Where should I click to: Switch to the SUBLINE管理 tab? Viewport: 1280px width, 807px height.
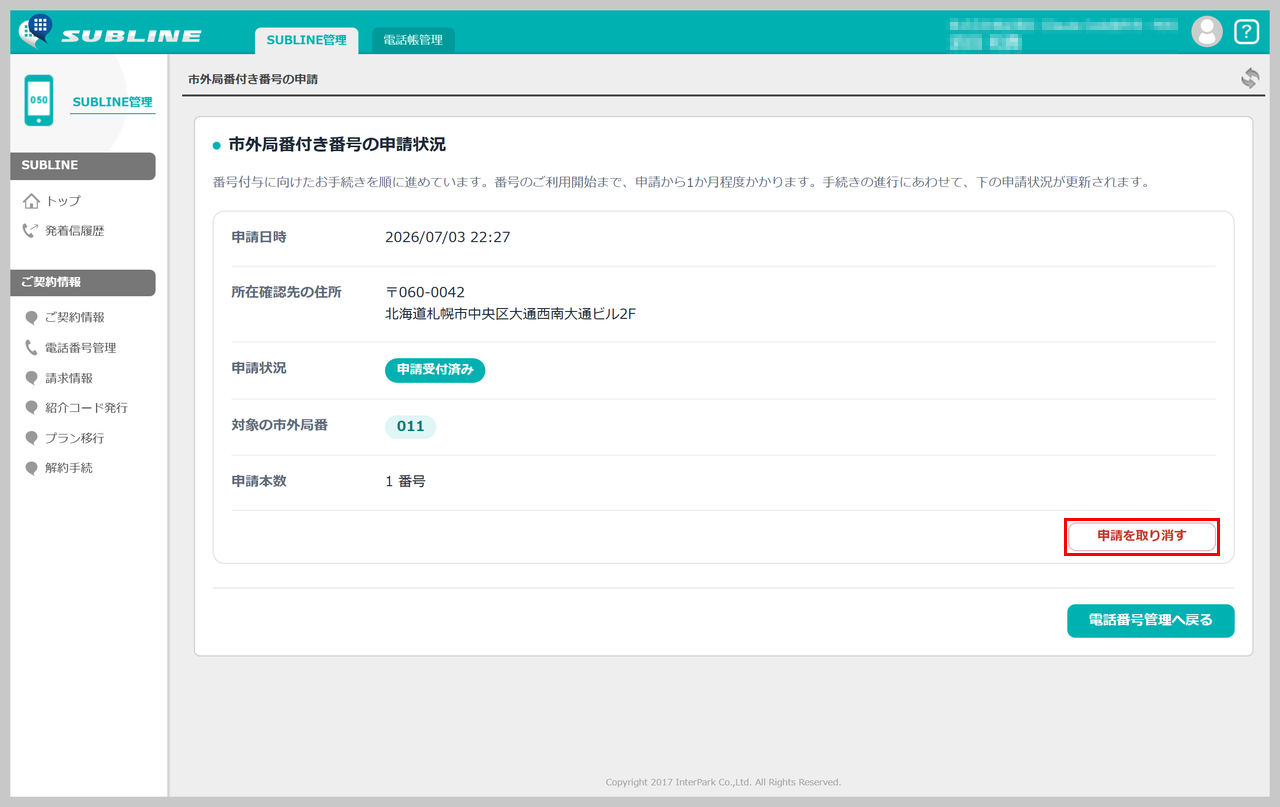tap(306, 40)
